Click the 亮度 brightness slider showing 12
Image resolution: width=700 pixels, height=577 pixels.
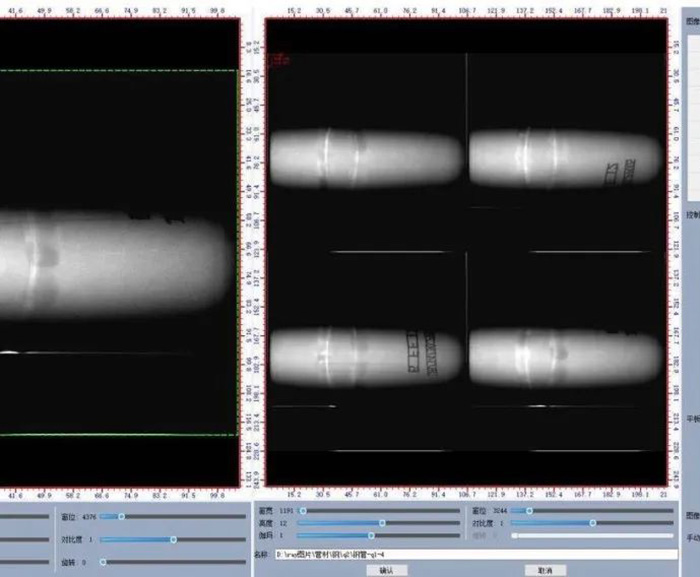381,522
